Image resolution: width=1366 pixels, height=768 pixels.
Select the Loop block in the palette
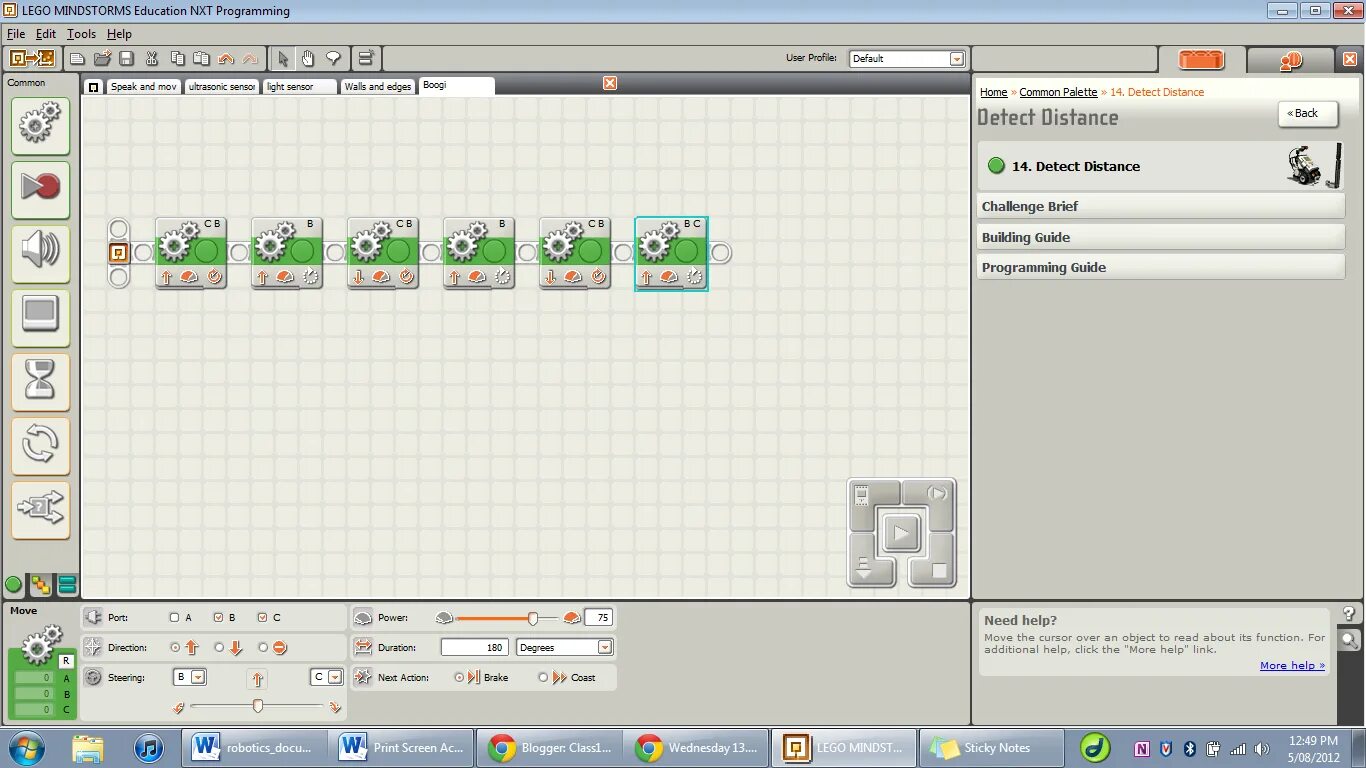point(40,446)
